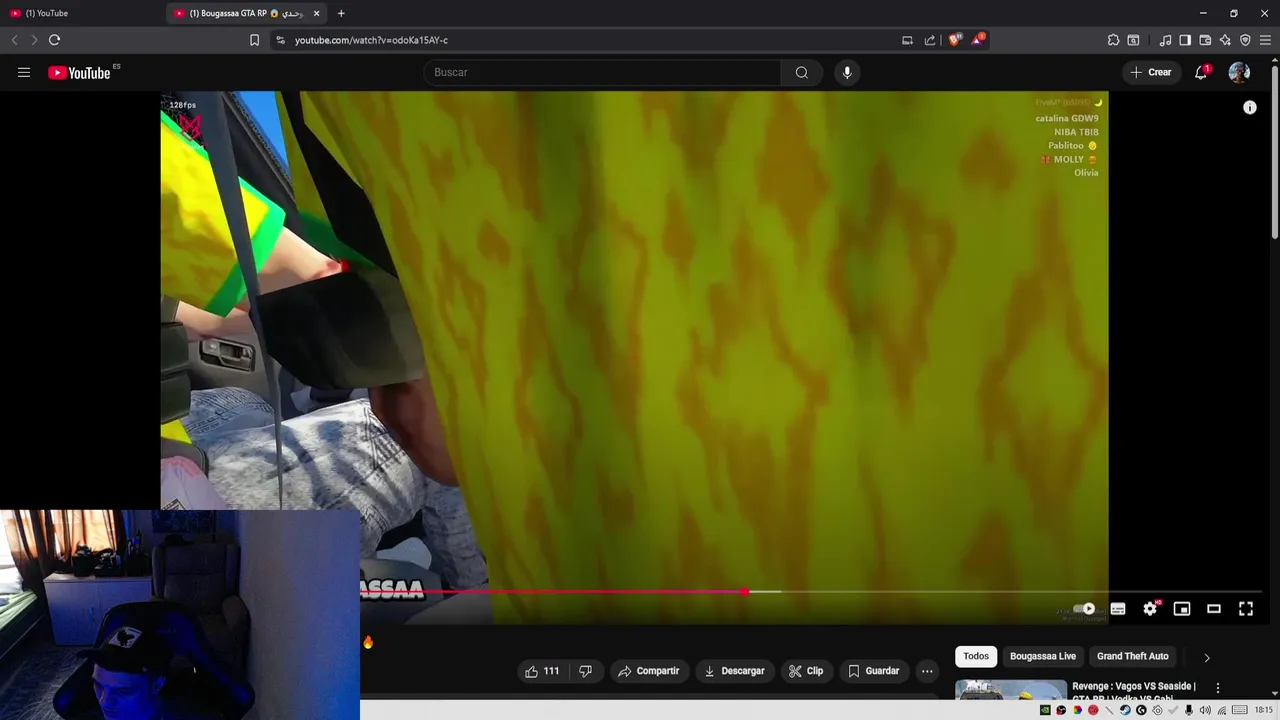The image size is (1280, 720).
Task: Select the Grand Theft Auto chip
Action: tap(1133, 656)
